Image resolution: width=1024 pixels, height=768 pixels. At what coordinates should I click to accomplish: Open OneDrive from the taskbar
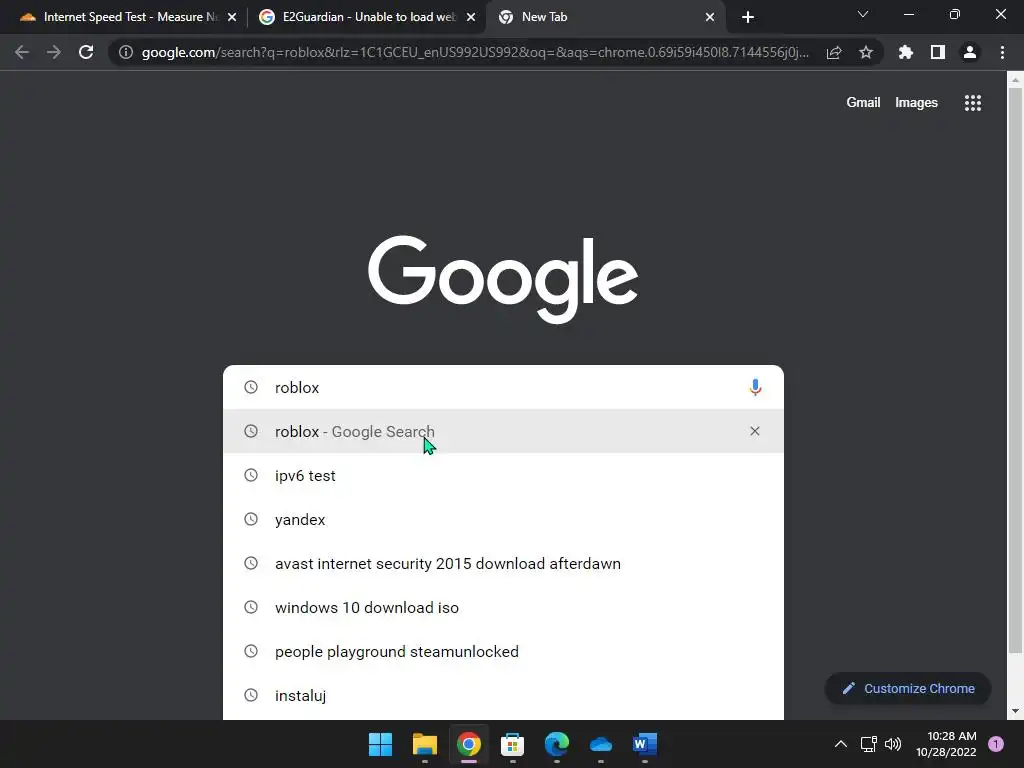pos(601,744)
